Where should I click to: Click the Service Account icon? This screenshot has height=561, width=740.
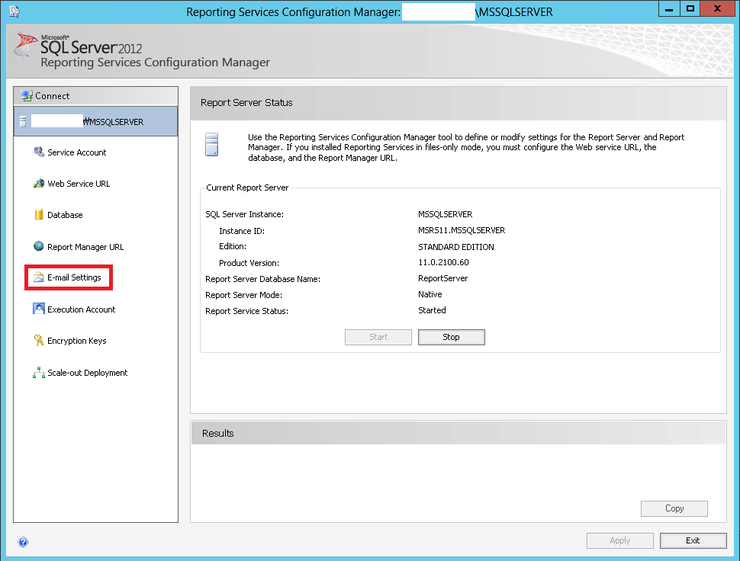click(x=39, y=153)
